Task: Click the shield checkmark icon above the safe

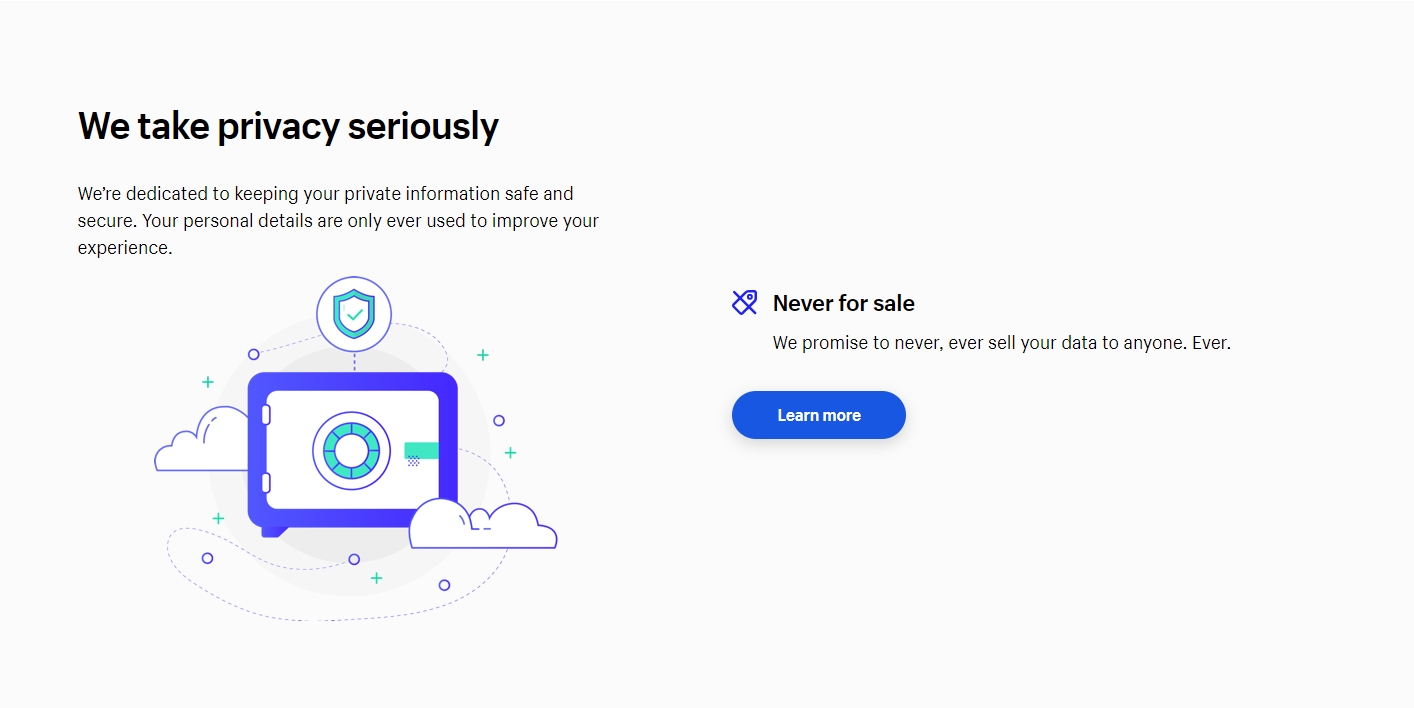Action: pos(354,314)
